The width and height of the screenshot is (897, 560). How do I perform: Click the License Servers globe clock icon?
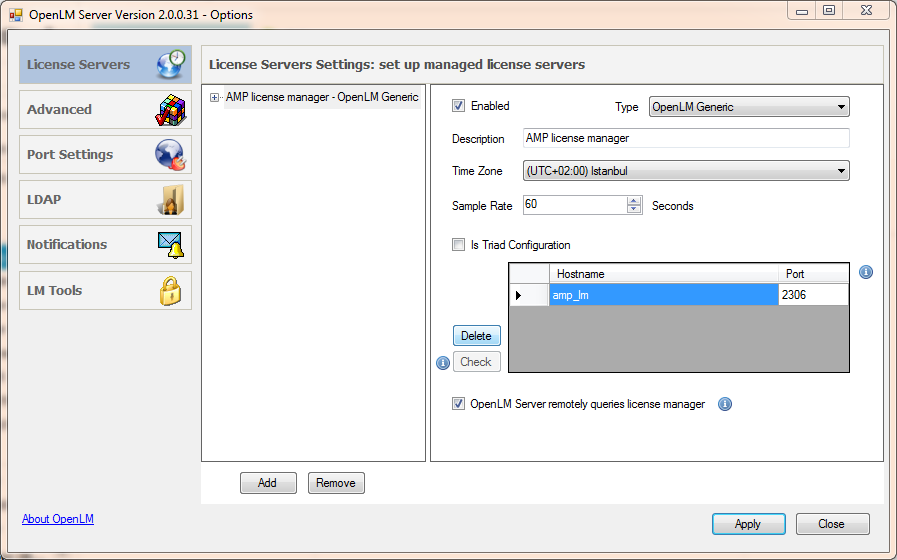pos(171,65)
